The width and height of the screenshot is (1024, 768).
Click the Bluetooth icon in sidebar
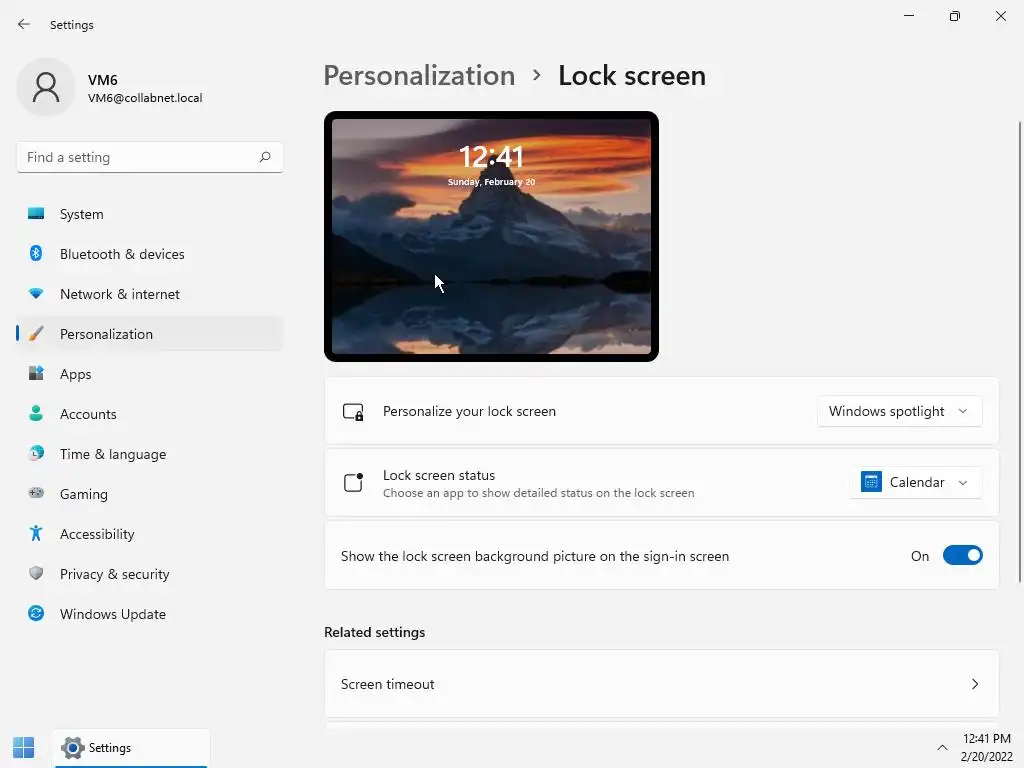point(36,253)
